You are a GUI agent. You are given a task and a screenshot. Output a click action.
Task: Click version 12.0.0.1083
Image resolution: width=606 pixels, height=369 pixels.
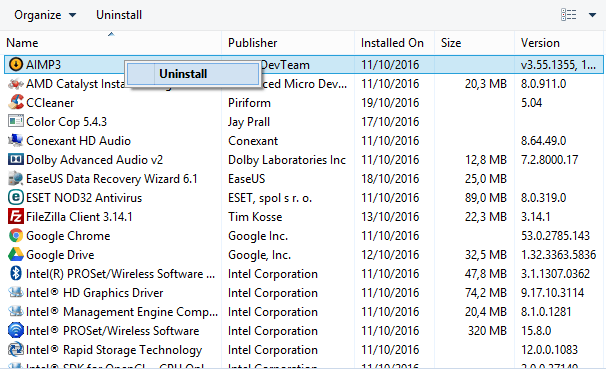[x=549, y=350]
